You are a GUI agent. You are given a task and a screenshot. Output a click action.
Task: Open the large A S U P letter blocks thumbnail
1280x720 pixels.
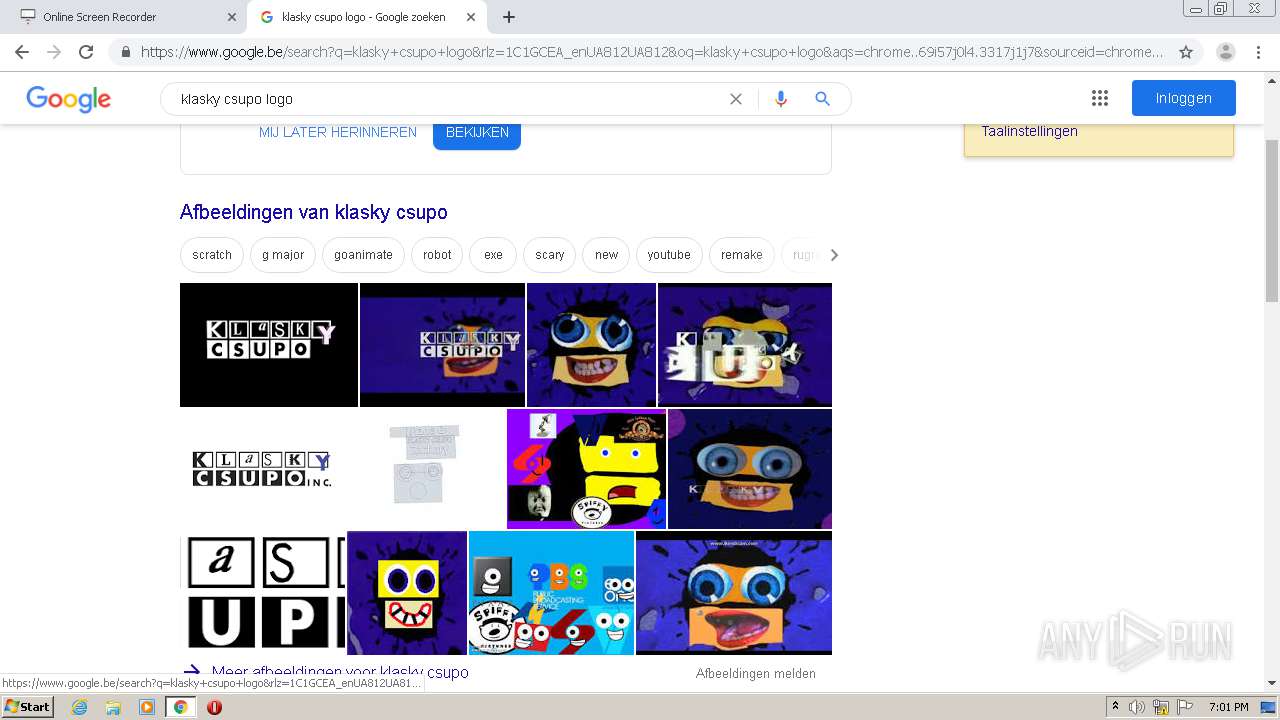tap(262, 593)
